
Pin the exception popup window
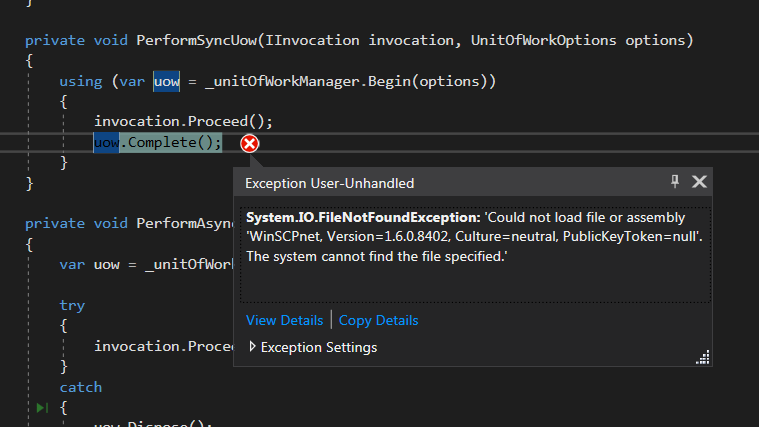[675, 182]
